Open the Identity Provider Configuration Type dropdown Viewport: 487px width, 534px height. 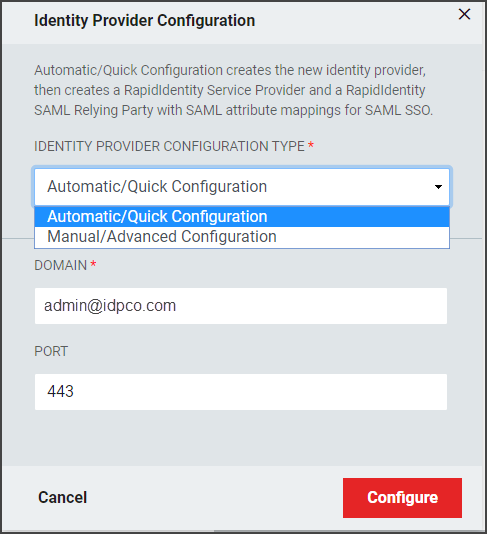coord(242,187)
